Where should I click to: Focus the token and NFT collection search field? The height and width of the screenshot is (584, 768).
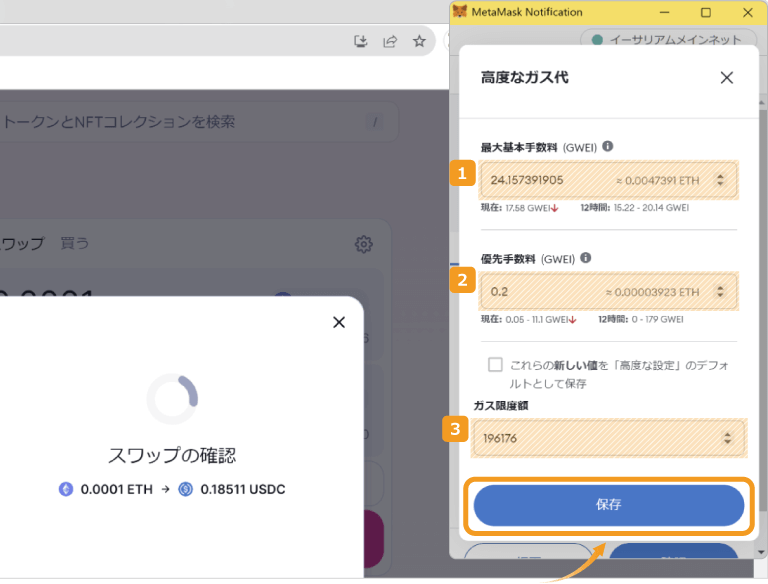(x=196, y=122)
